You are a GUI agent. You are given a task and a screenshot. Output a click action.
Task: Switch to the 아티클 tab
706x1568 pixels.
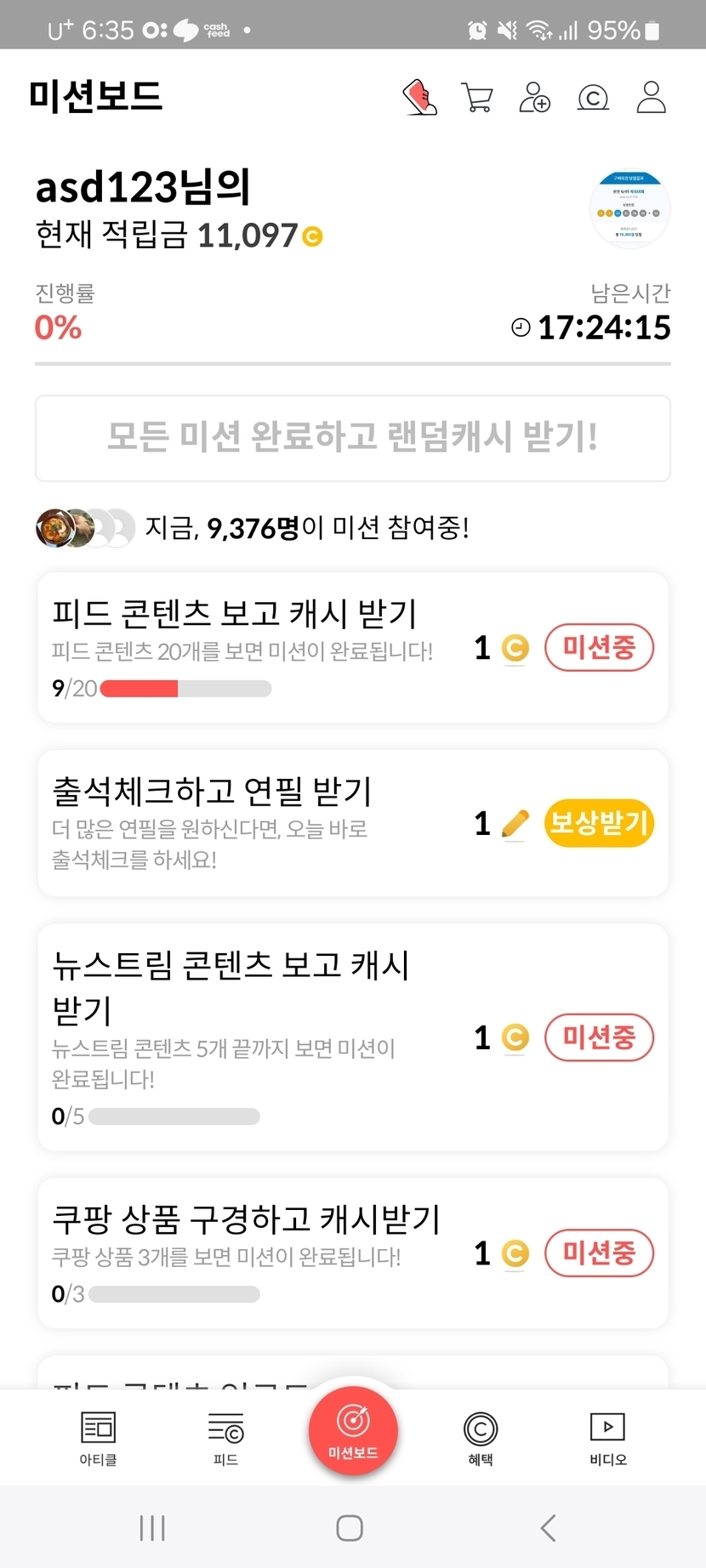(98, 1439)
